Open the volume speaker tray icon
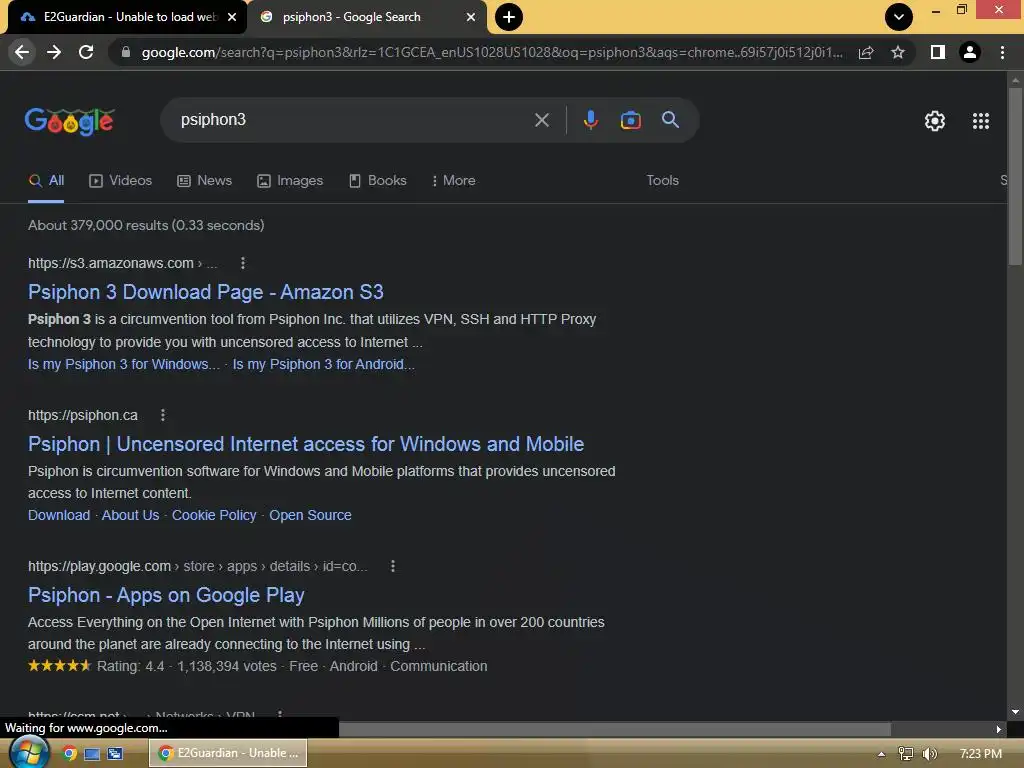 (929, 754)
